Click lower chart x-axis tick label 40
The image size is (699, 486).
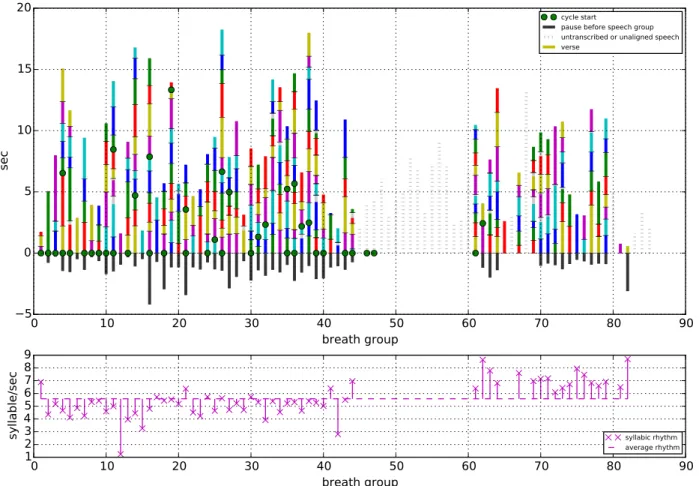click(324, 466)
